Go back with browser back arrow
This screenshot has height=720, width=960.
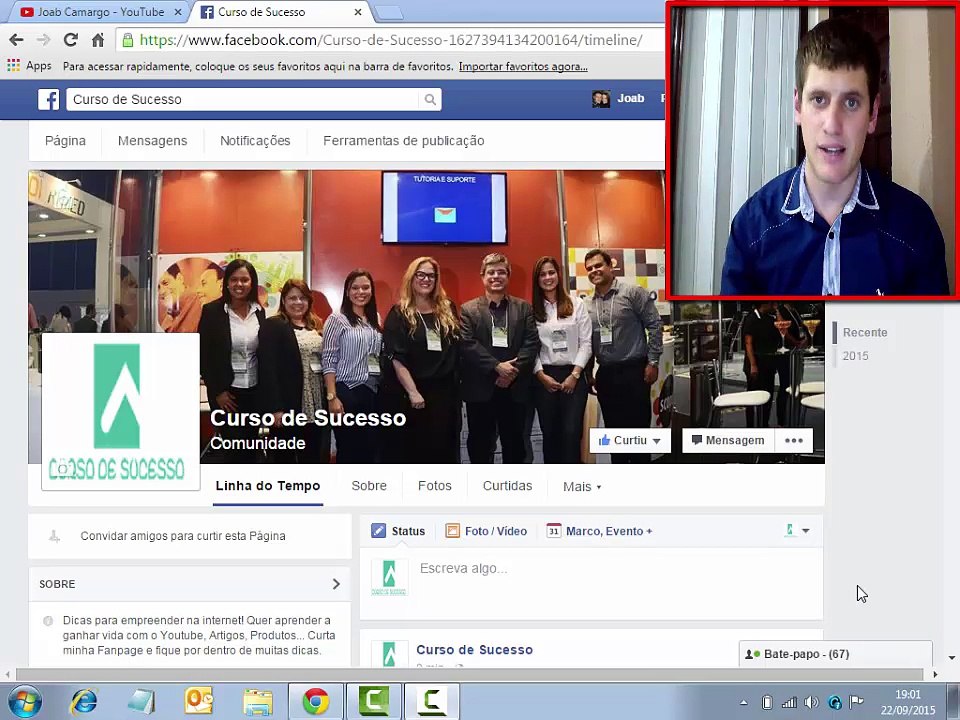[x=16, y=40]
